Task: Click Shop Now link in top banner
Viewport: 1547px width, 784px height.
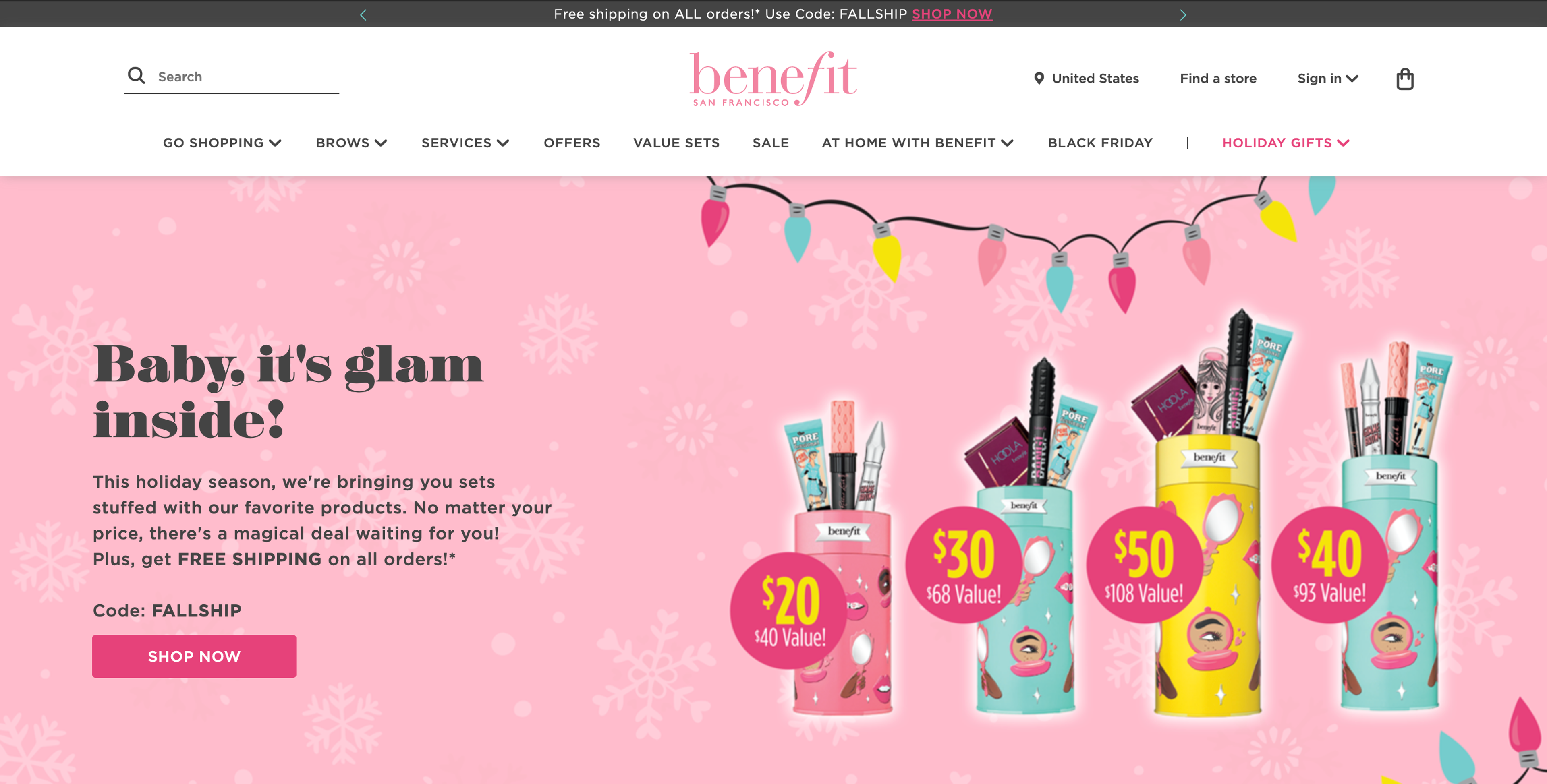Action: point(952,14)
